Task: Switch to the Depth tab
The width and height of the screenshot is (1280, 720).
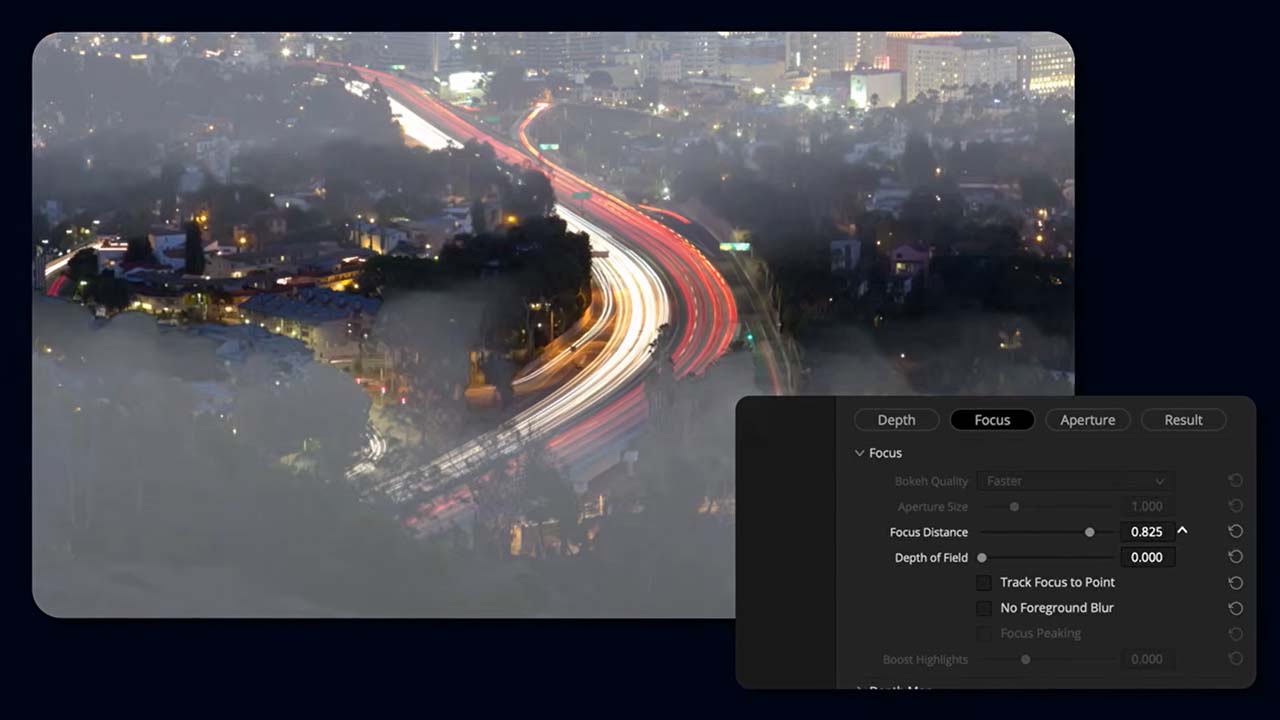Action: pyautogui.click(x=896, y=420)
